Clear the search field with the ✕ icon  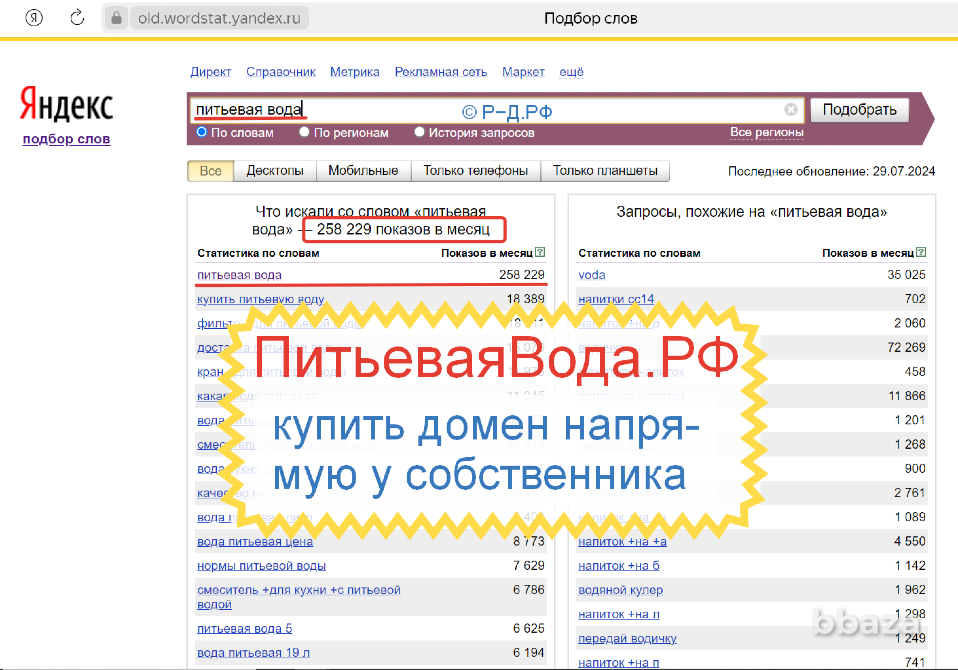pyautogui.click(x=791, y=110)
